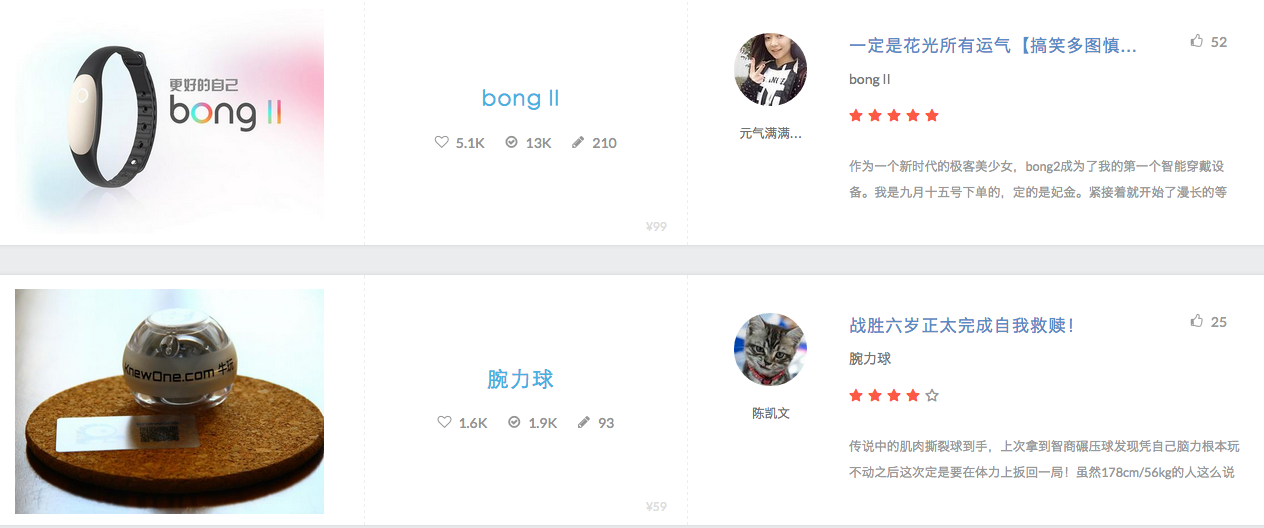1264x528 pixels.
Task: View the wrist ball product photo
Action: pos(170,401)
